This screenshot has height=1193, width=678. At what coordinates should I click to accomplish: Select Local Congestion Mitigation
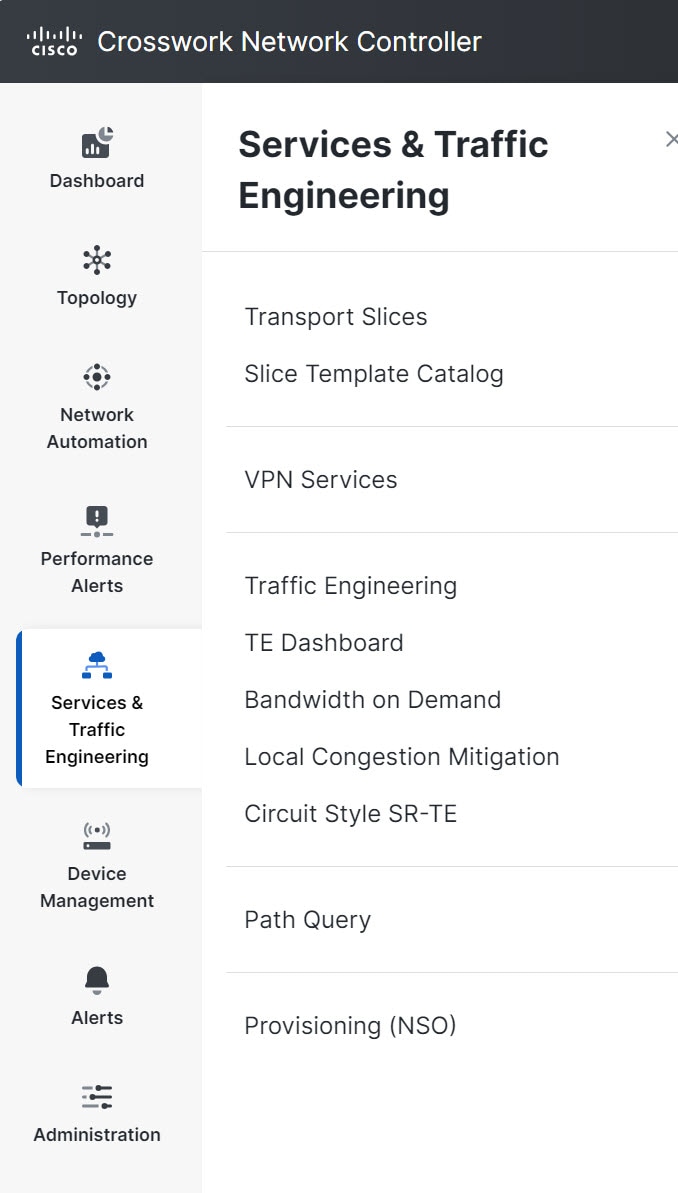pos(401,757)
